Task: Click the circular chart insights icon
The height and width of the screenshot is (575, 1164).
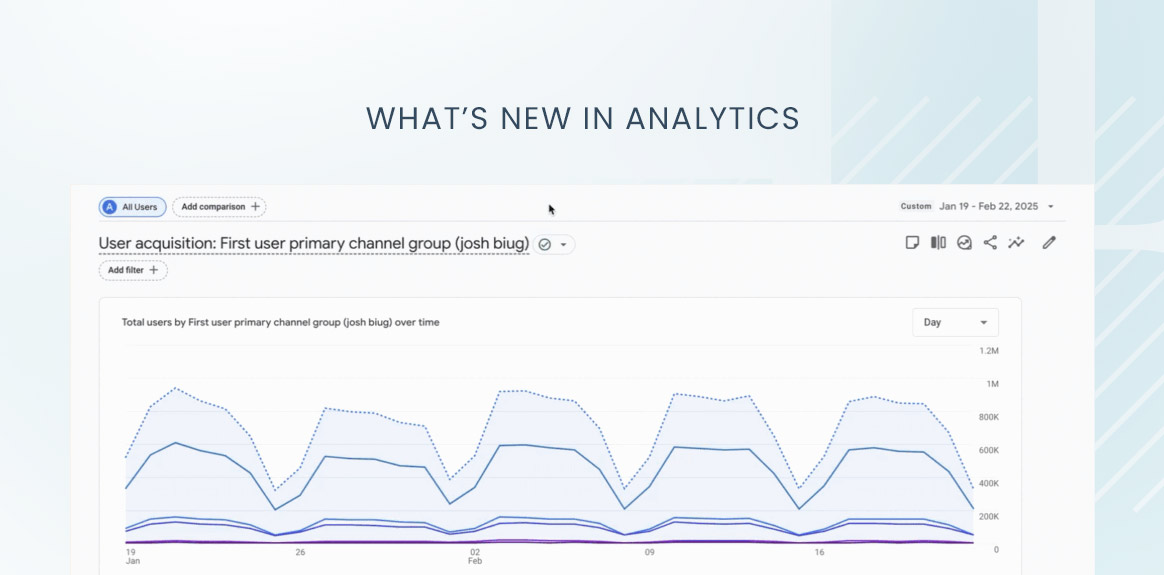Action: pyautogui.click(x=964, y=242)
